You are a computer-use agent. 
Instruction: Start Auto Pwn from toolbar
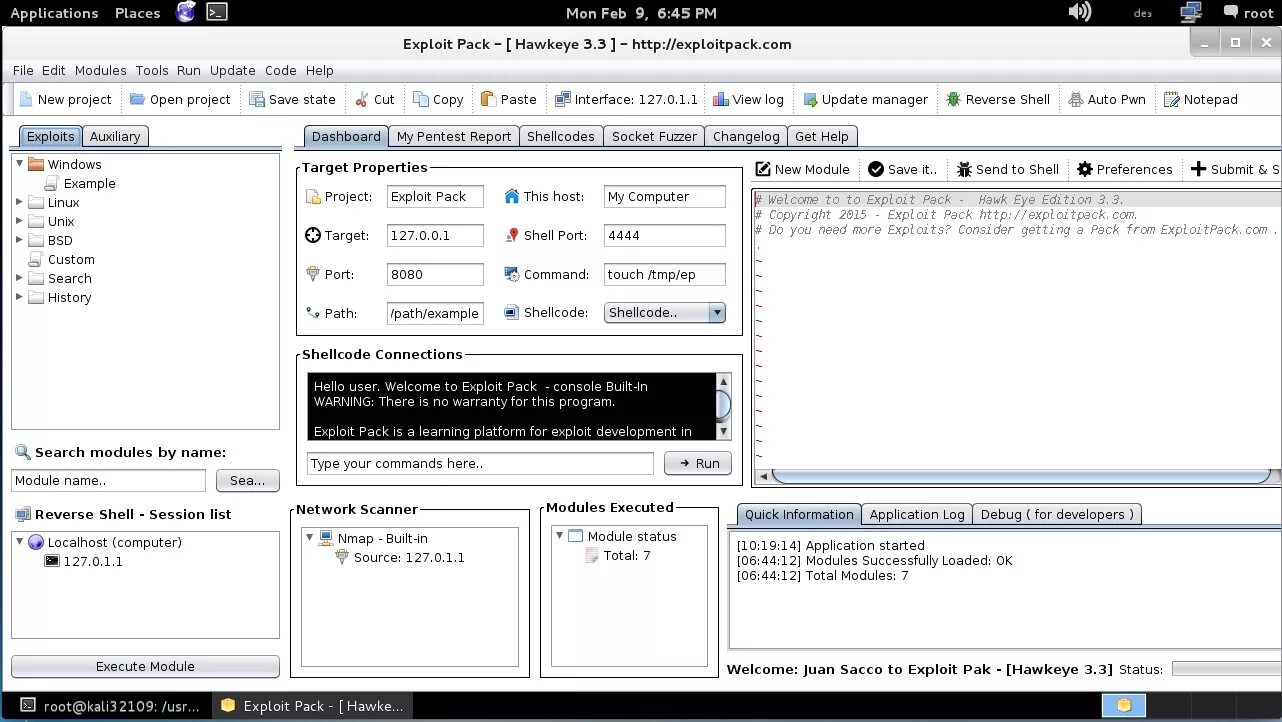pos(1106,99)
